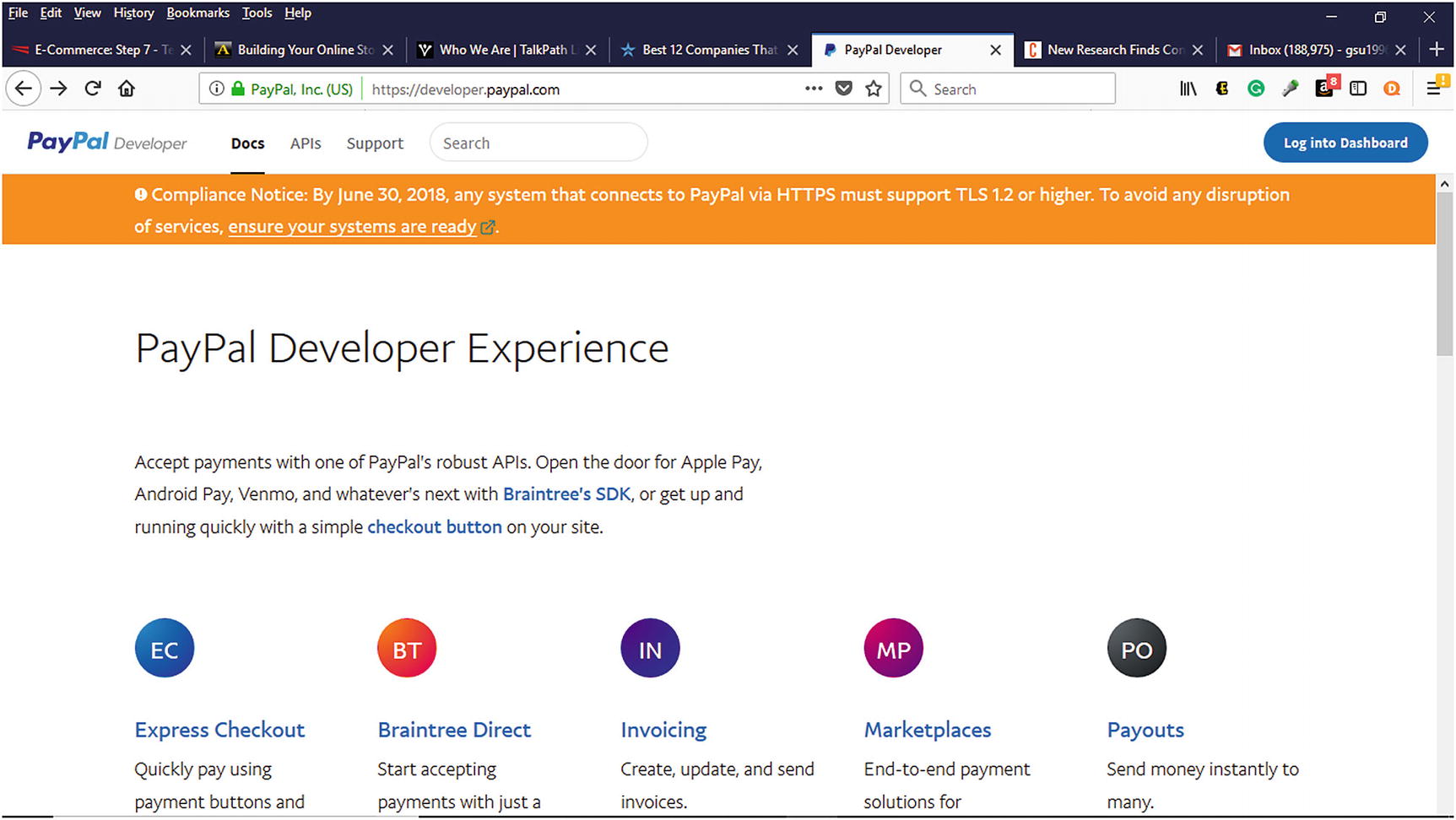Click the Braintree Direct BT circle icon
Screen dimensions: 1456x820
[x=407, y=648]
